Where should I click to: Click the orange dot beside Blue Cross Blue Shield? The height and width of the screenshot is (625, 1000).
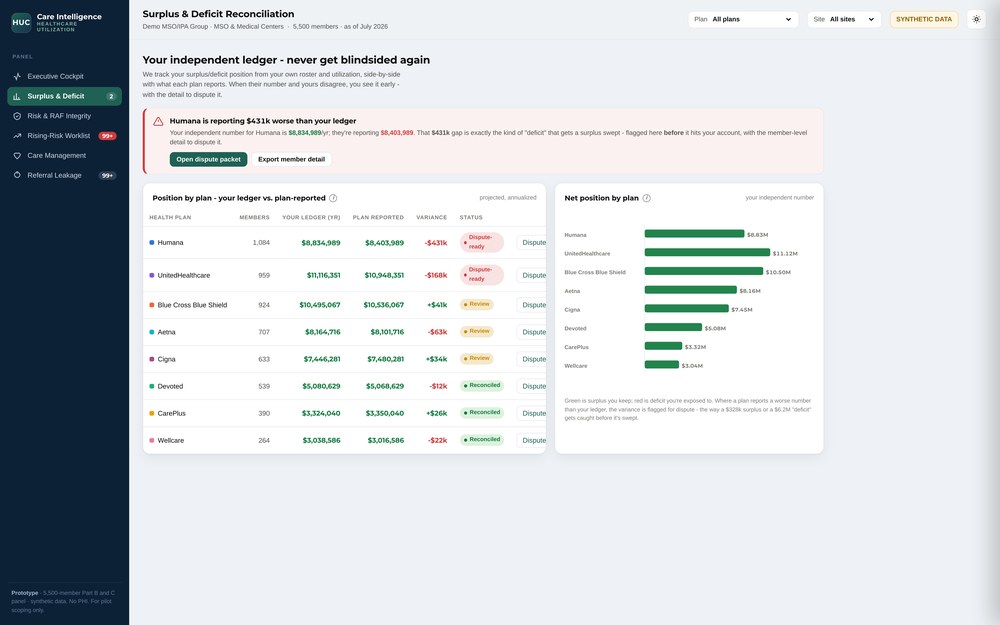coord(152,305)
